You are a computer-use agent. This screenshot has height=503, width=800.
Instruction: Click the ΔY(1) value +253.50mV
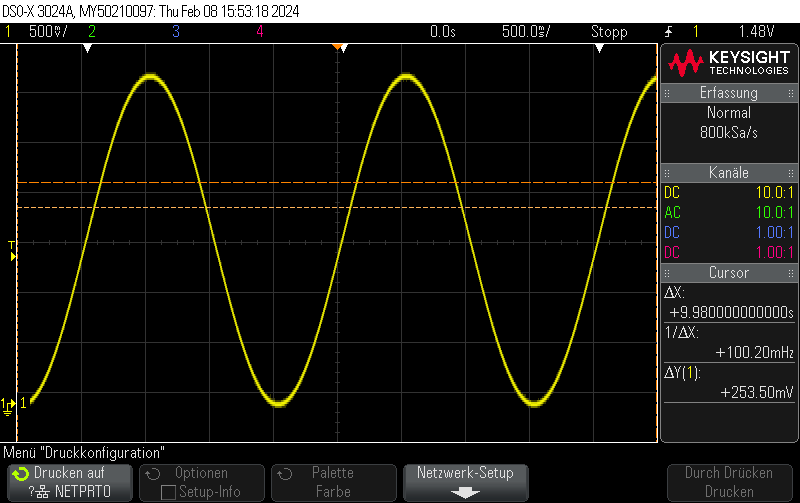(757, 392)
